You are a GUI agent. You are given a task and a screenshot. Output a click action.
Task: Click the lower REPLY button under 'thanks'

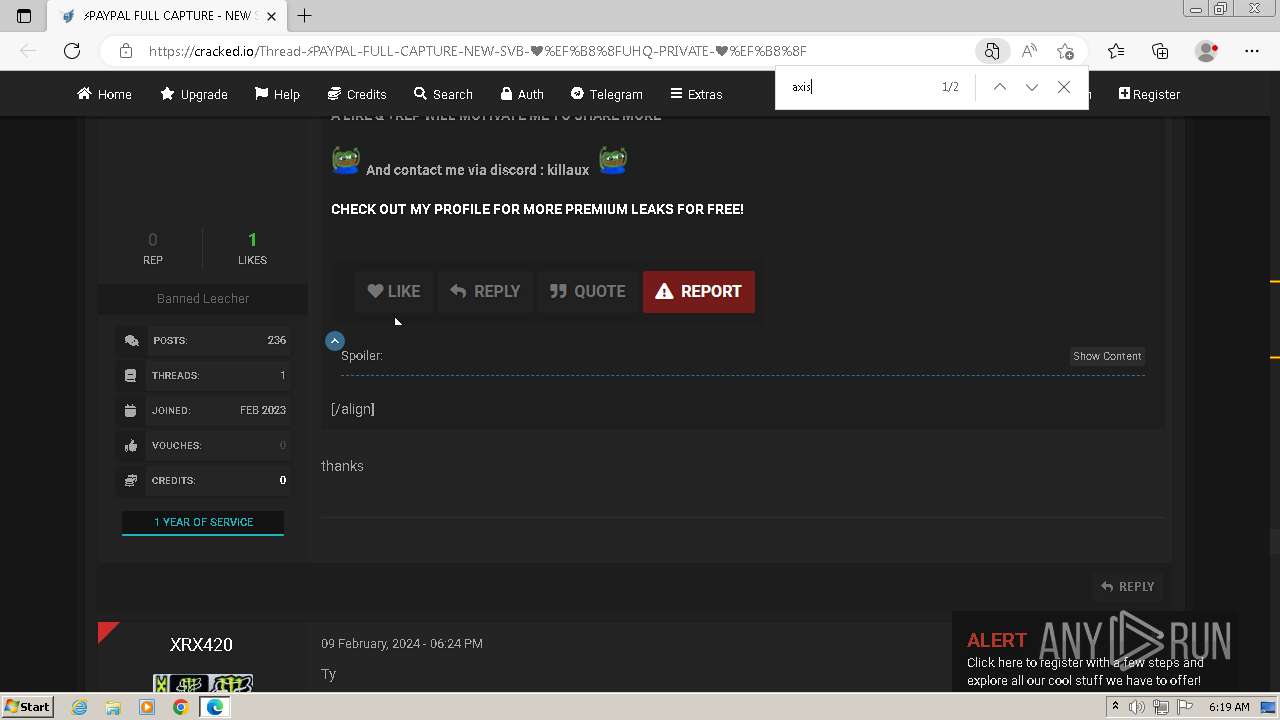(1127, 587)
